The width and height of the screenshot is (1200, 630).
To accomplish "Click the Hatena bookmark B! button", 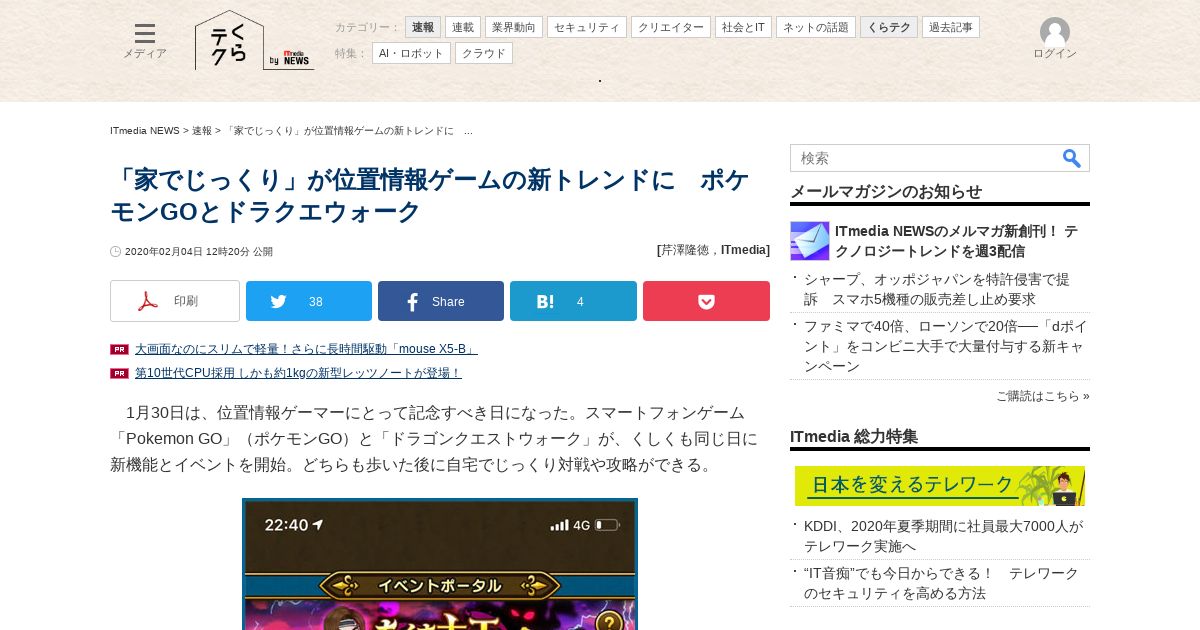I will point(573,301).
